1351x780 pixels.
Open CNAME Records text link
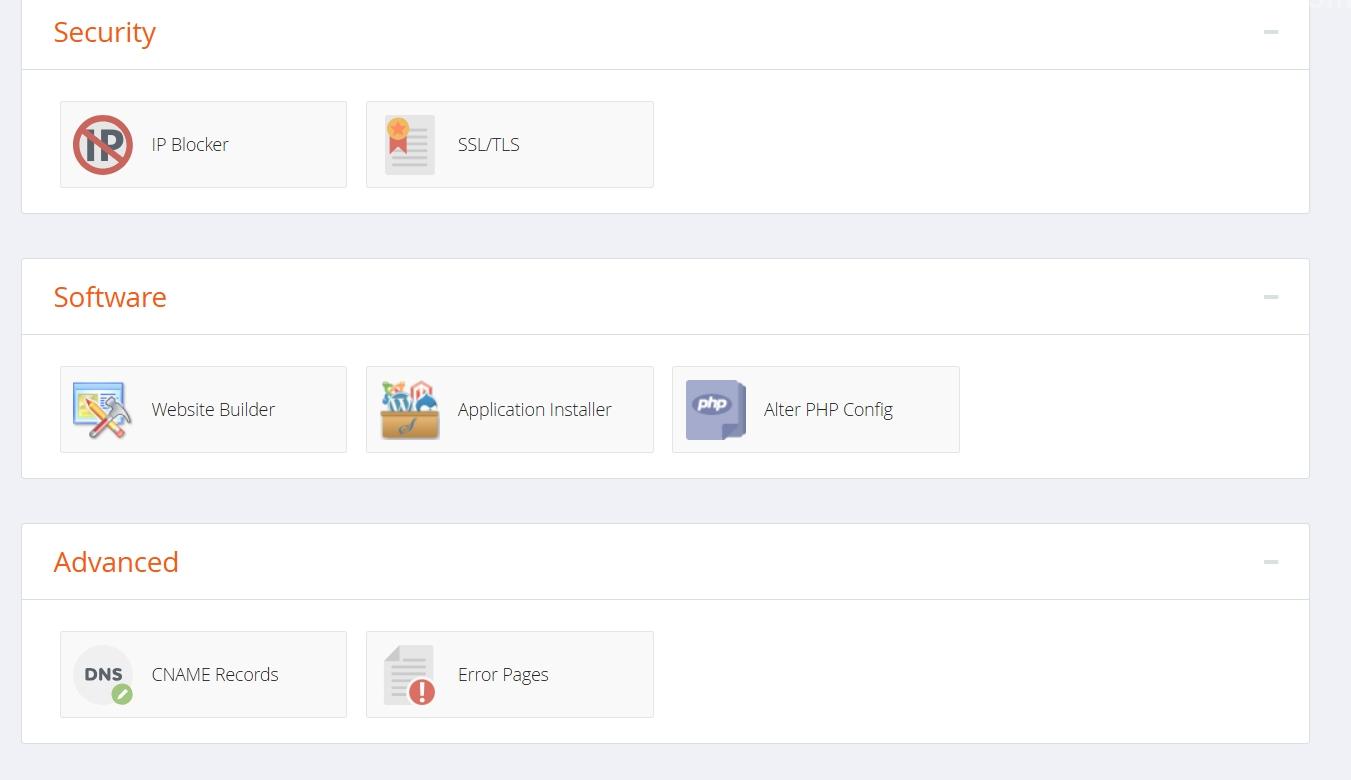(x=215, y=675)
